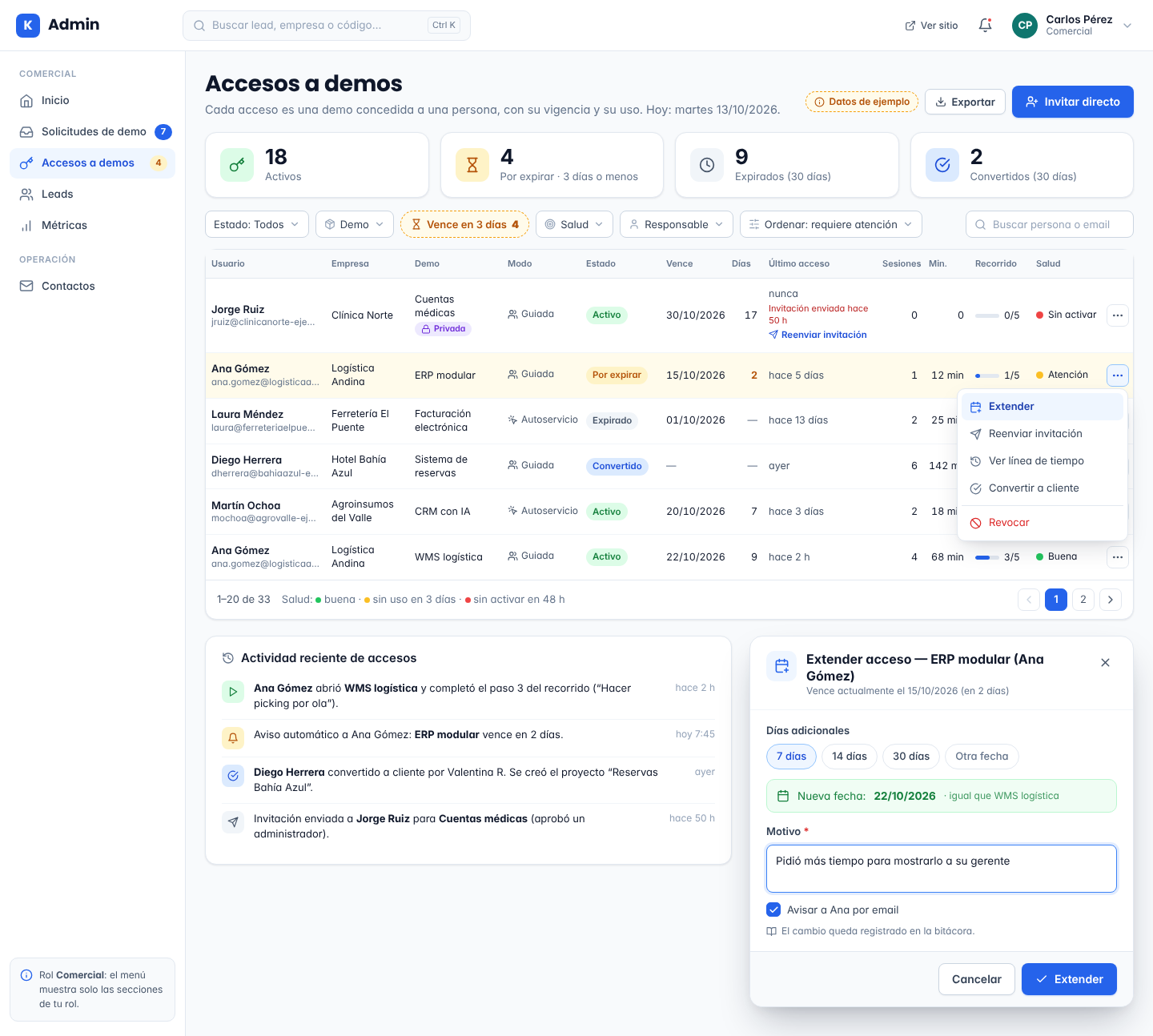Screen dimensions: 1153x1036
Task: Choose Ver línea de tiempo menu item
Action: coord(1043,461)
